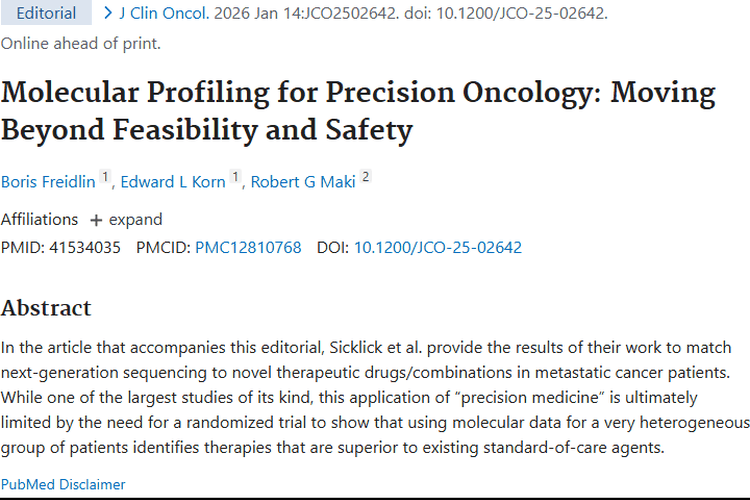This screenshot has height=500, width=750.
Task: Click the Affiliations label
Action: pos(39,220)
